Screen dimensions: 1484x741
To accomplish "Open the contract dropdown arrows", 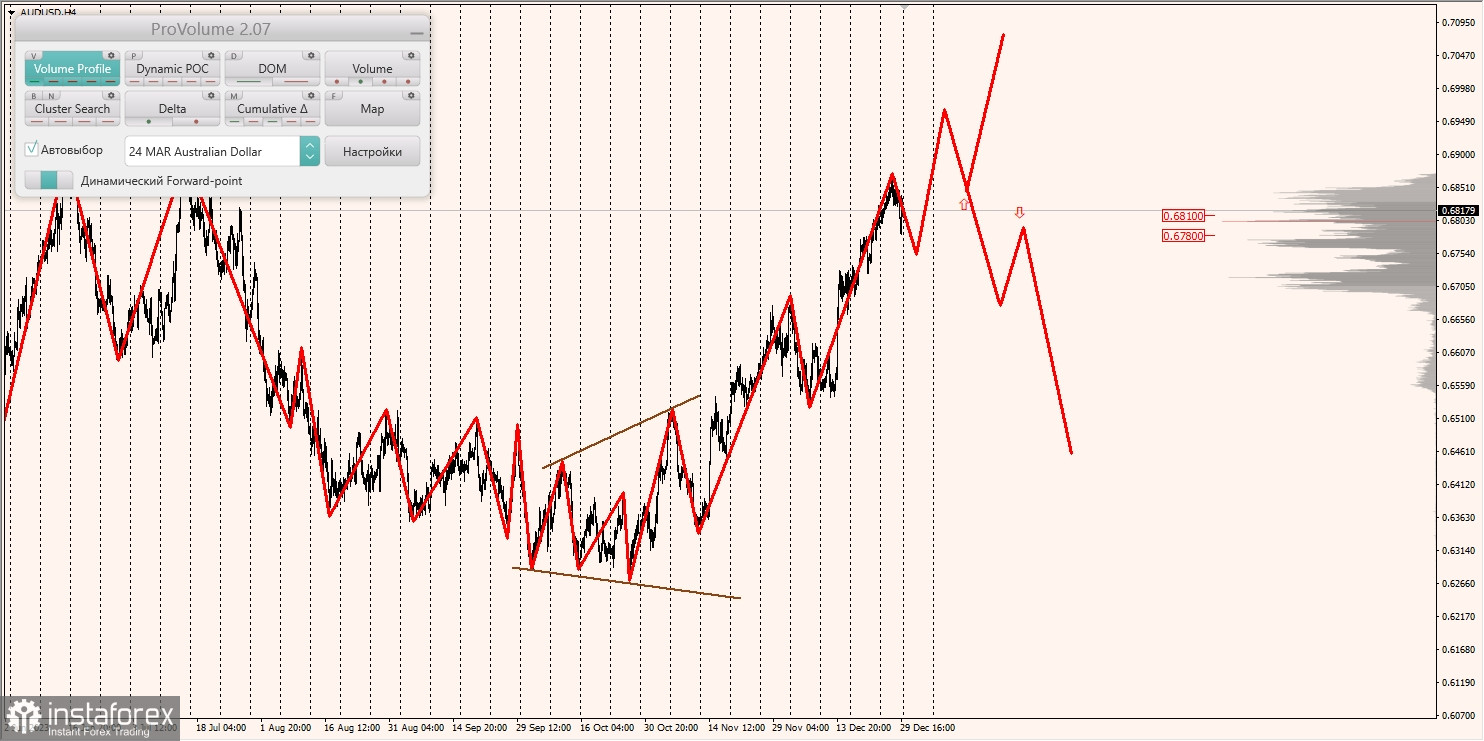I will pos(309,152).
